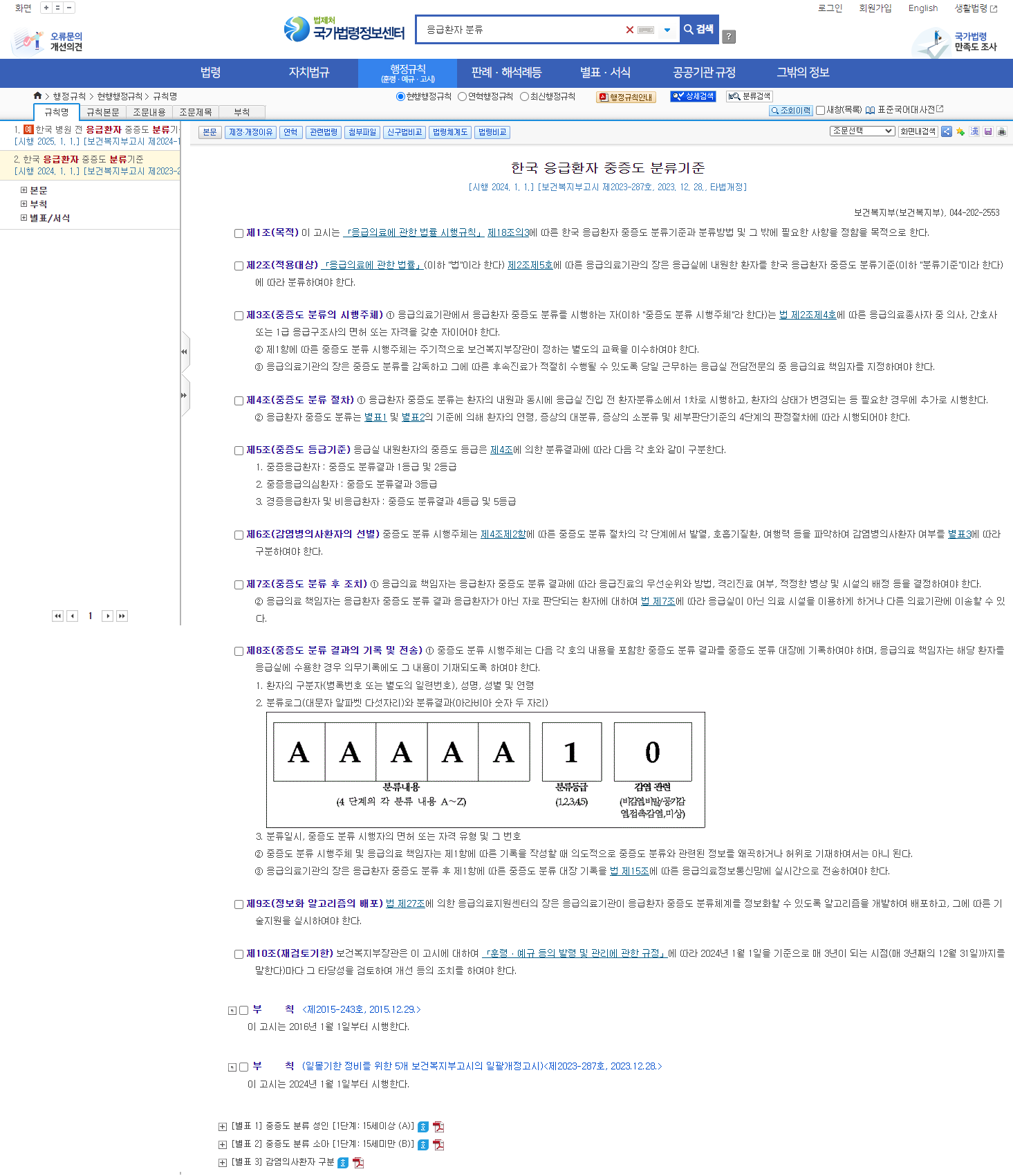Download HWP file for 별표 3

343,1162
